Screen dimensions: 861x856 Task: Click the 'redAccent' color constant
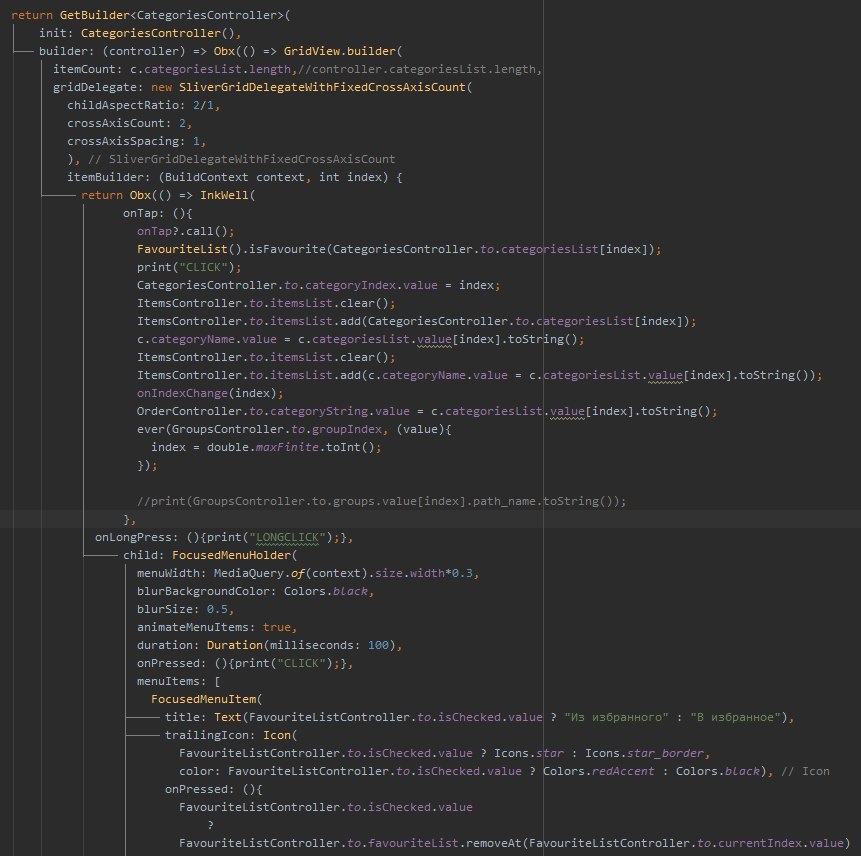(x=623, y=771)
